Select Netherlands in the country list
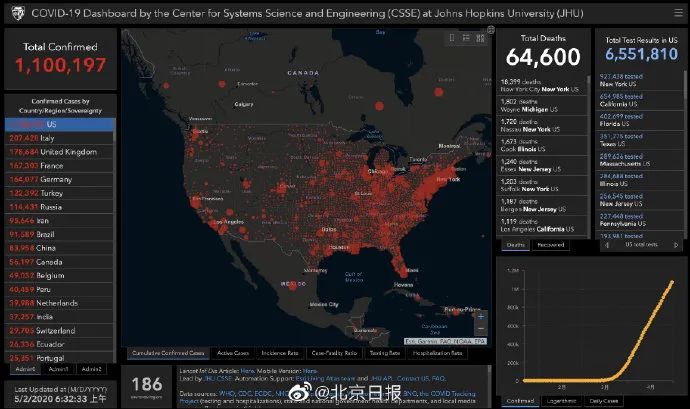The image size is (690, 409). pos(59,303)
